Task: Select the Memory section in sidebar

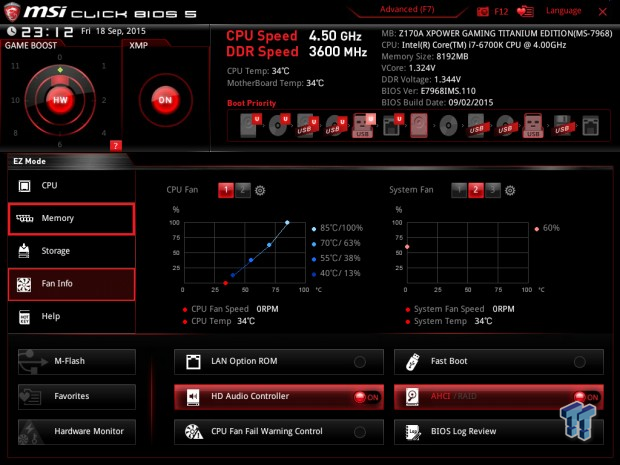Action: pos(72,219)
